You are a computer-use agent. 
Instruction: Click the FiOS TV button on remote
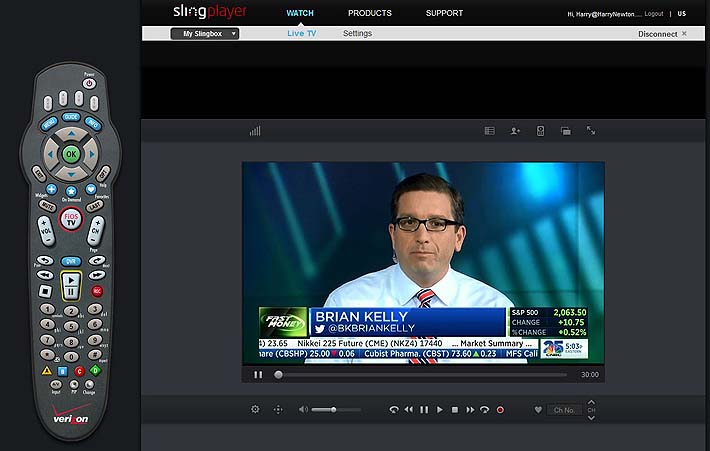tap(71, 220)
